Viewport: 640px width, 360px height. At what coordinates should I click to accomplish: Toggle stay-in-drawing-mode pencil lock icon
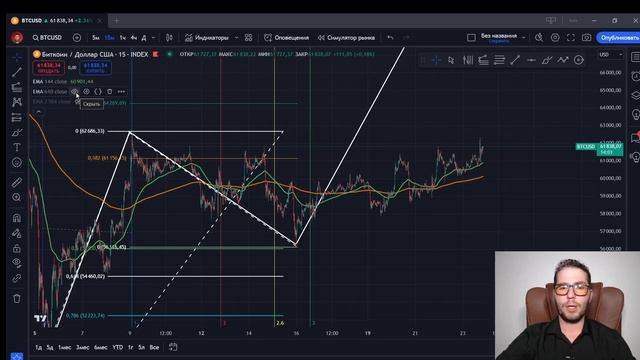click(x=17, y=233)
